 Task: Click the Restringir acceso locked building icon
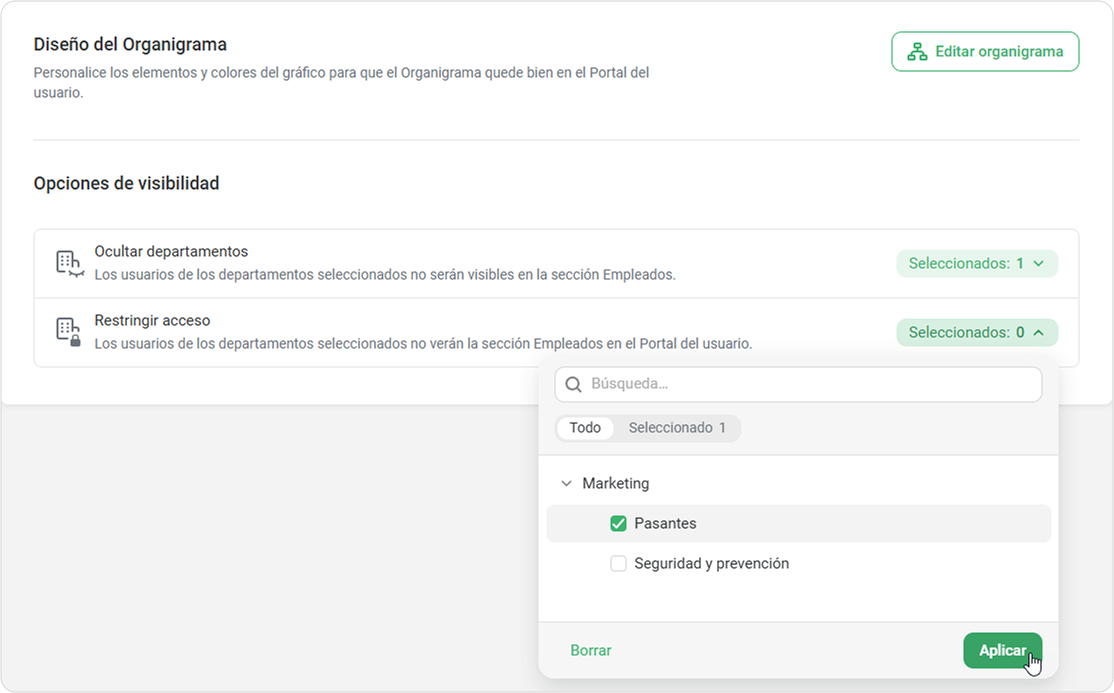click(67, 332)
